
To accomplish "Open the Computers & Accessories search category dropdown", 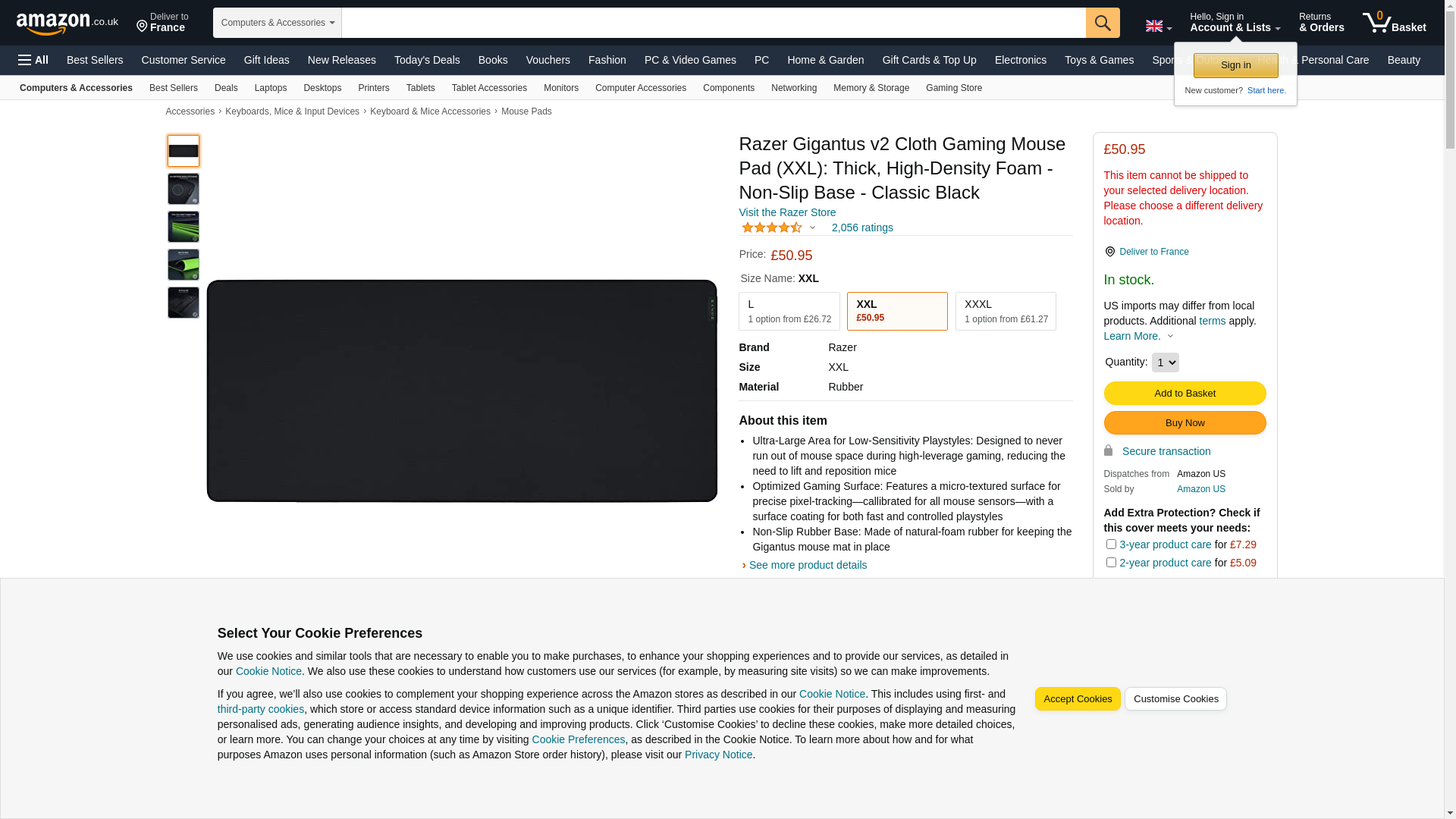I will click(x=278, y=23).
